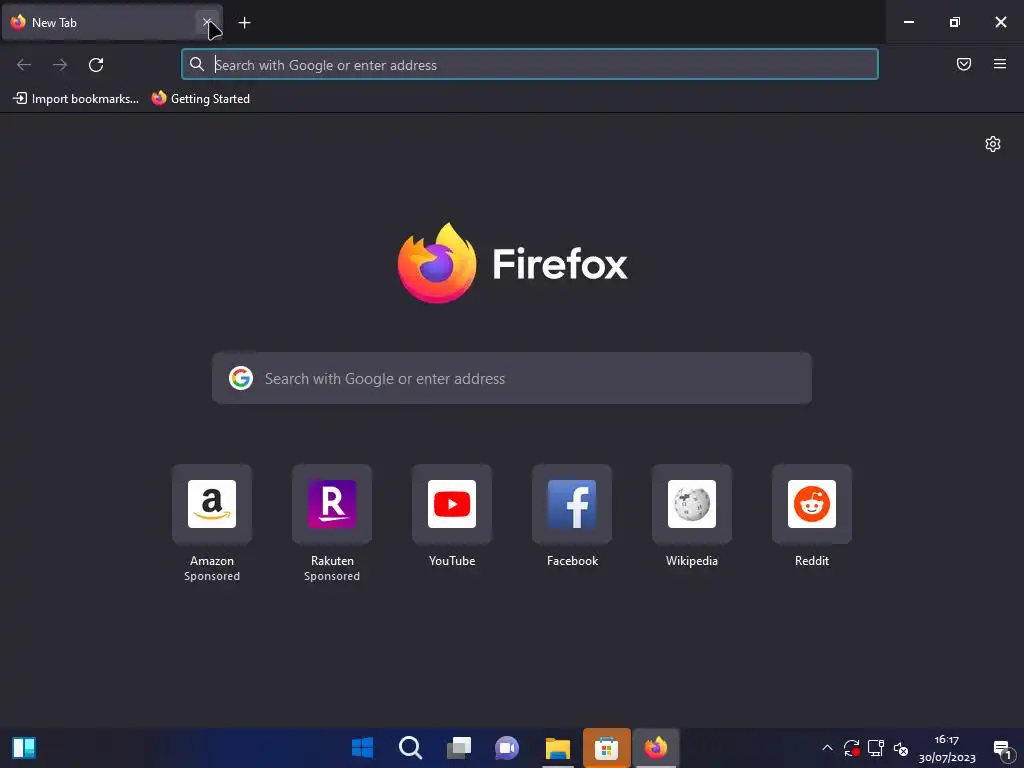The height and width of the screenshot is (768, 1024).
Task: Click the Google search box on page
Action: (512, 378)
